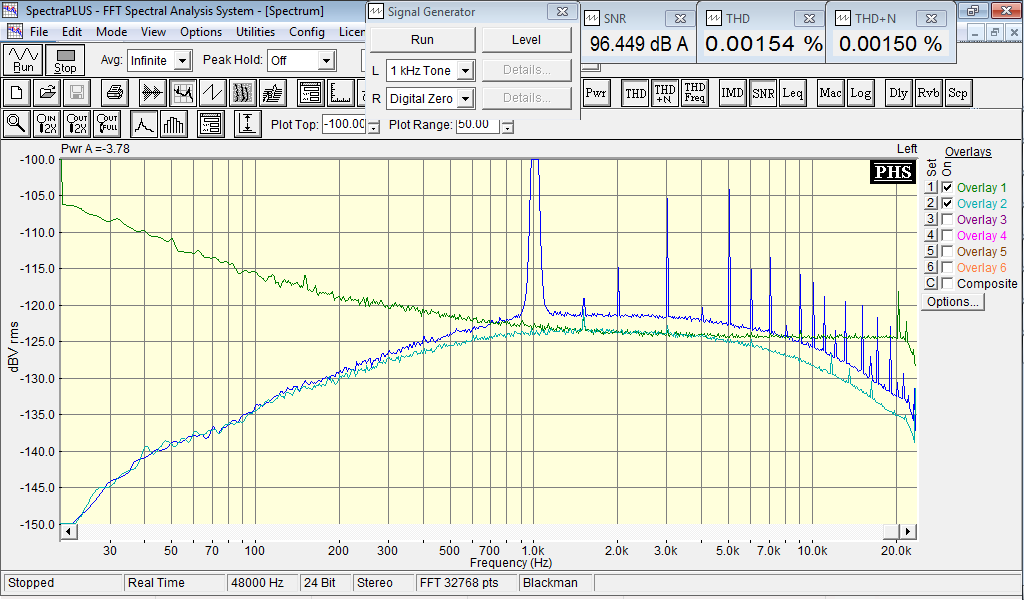Screen dimensions: 1024x600
Task: Open the Scp scope button
Action: (x=958, y=93)
